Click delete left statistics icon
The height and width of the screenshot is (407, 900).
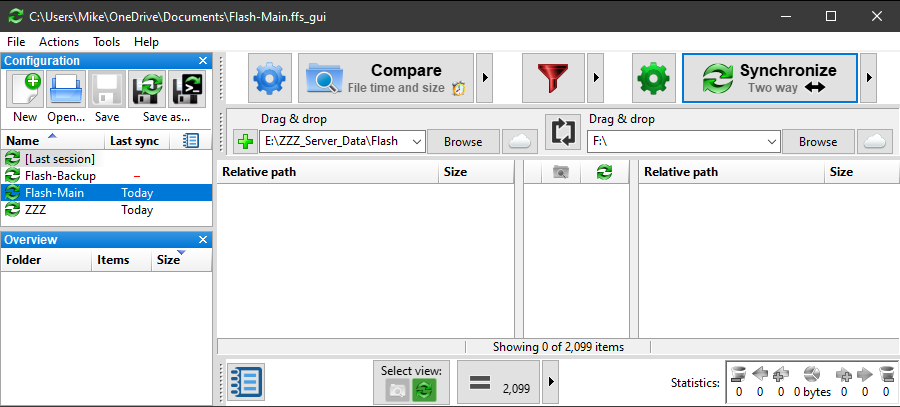pos(739,375)
